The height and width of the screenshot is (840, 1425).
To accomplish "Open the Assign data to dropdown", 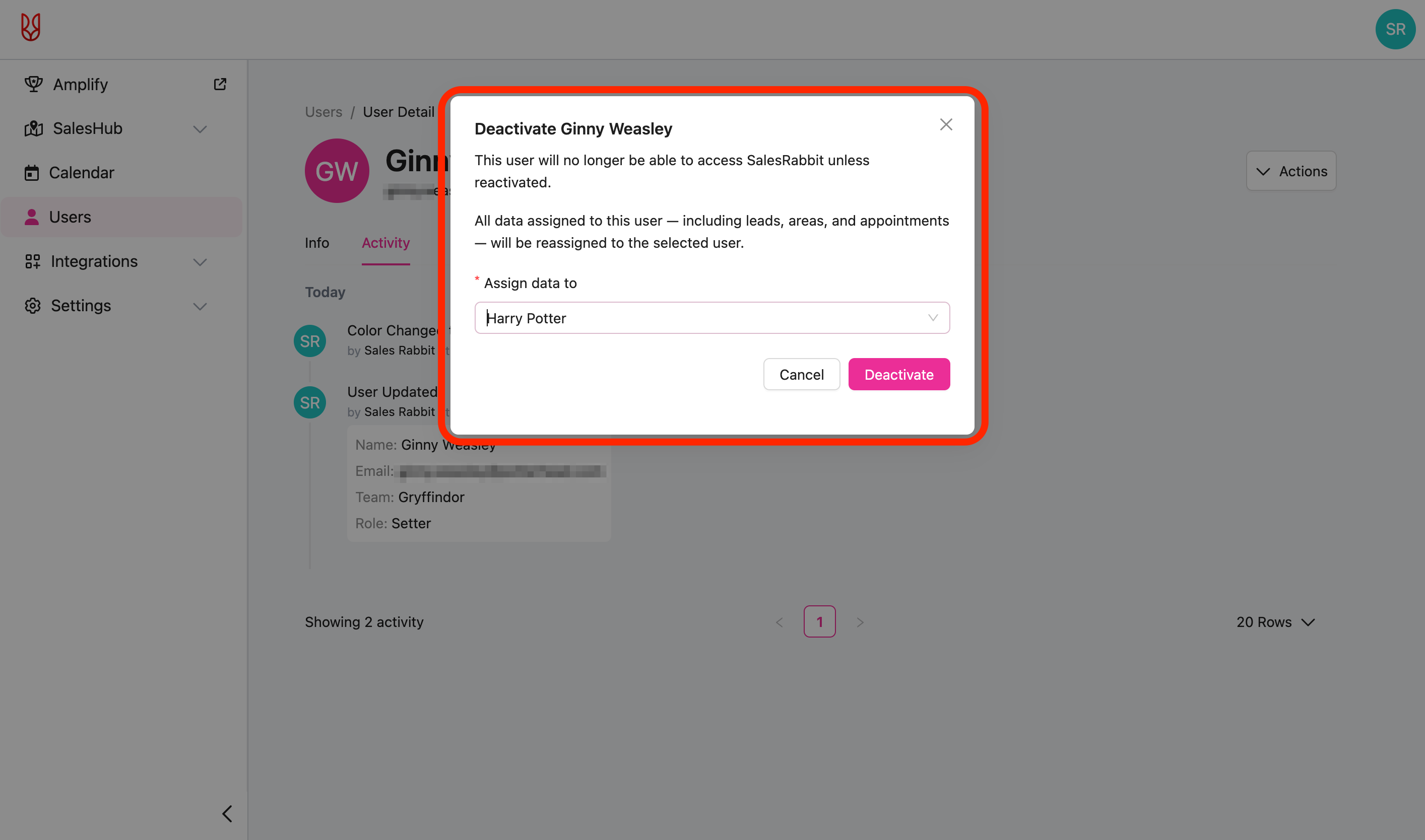I will tap(712, 318).
